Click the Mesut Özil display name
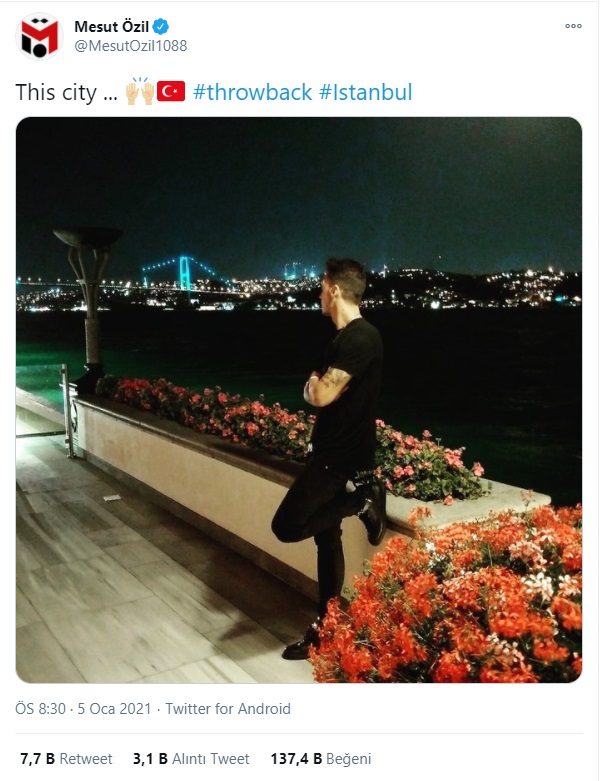The image size is (601, 781). (x=112, y=26)
